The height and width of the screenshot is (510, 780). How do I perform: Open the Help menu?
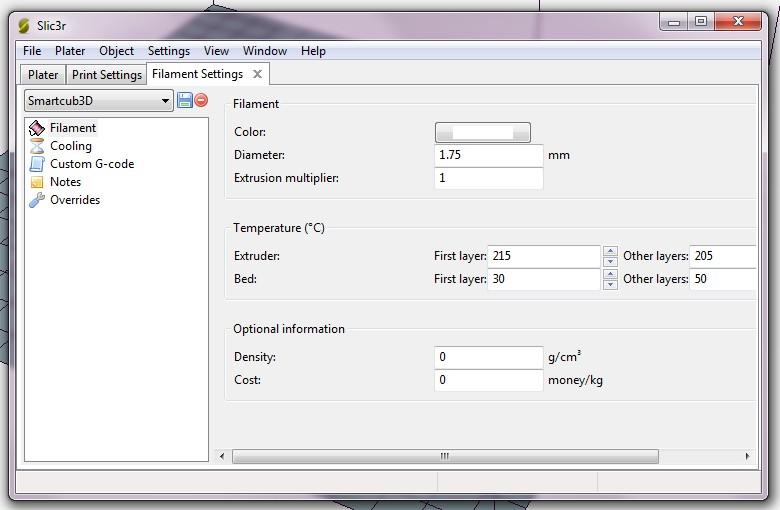[x=313, y=51]
